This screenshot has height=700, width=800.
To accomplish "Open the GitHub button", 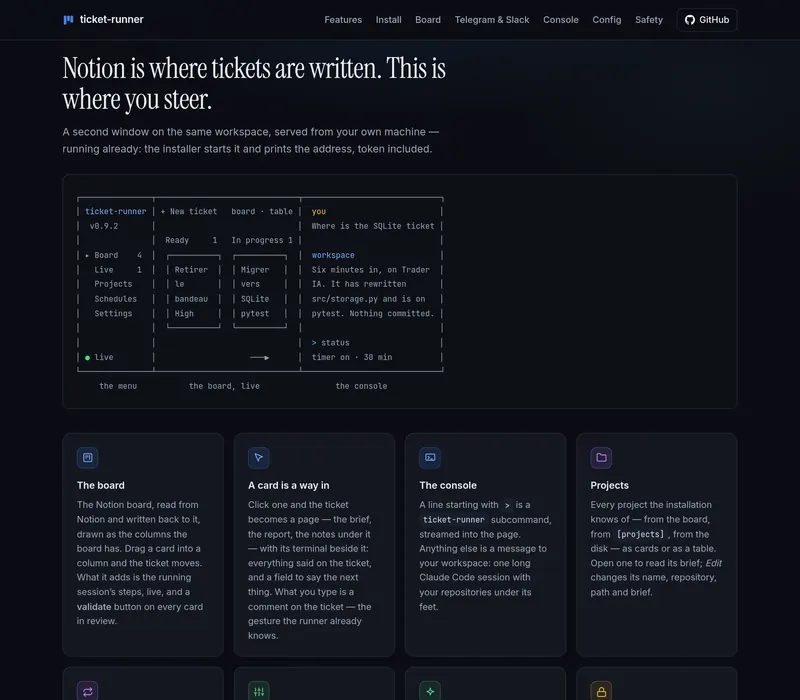I will click(707, 20).
